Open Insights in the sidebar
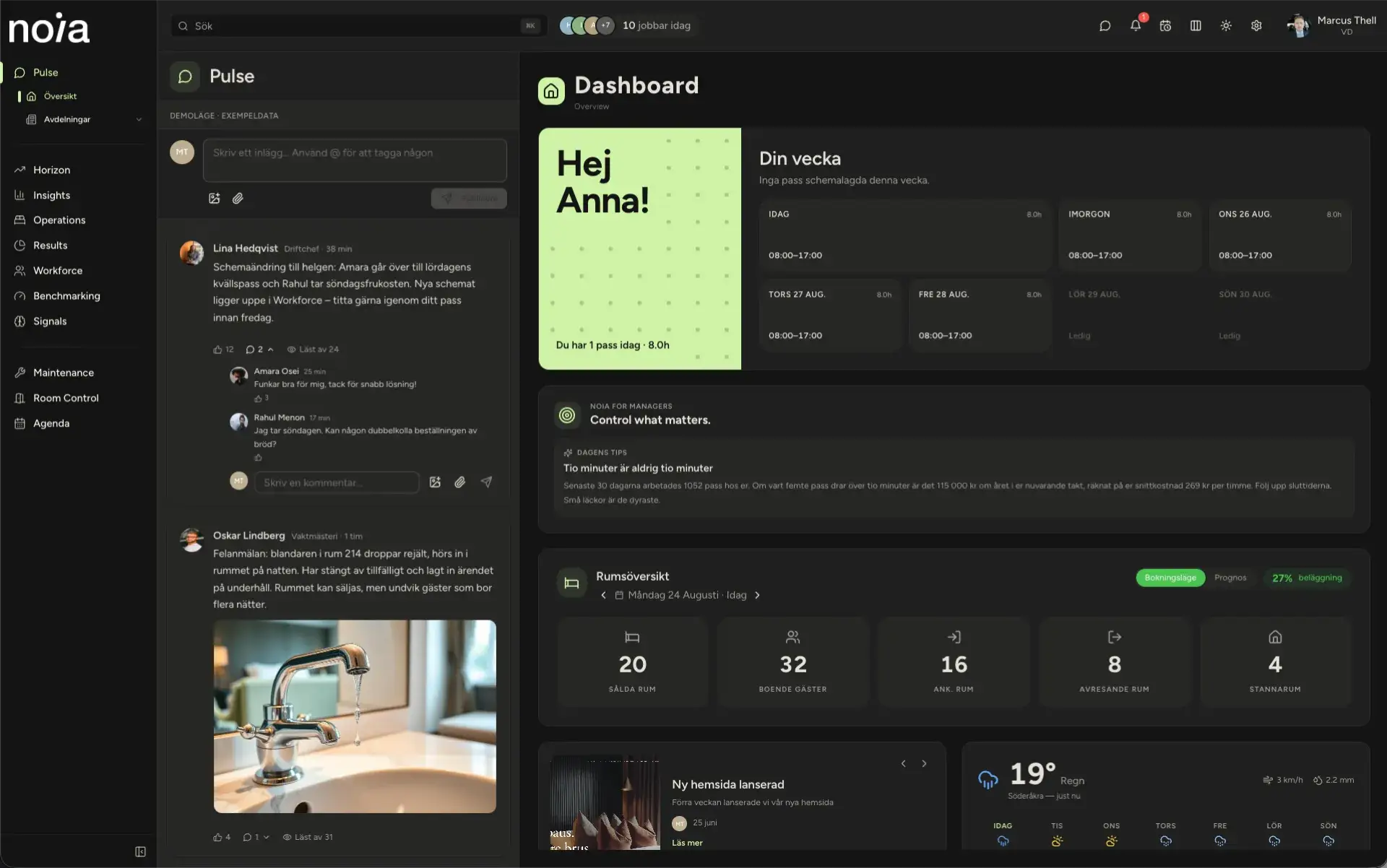 [x=51, y=195]
